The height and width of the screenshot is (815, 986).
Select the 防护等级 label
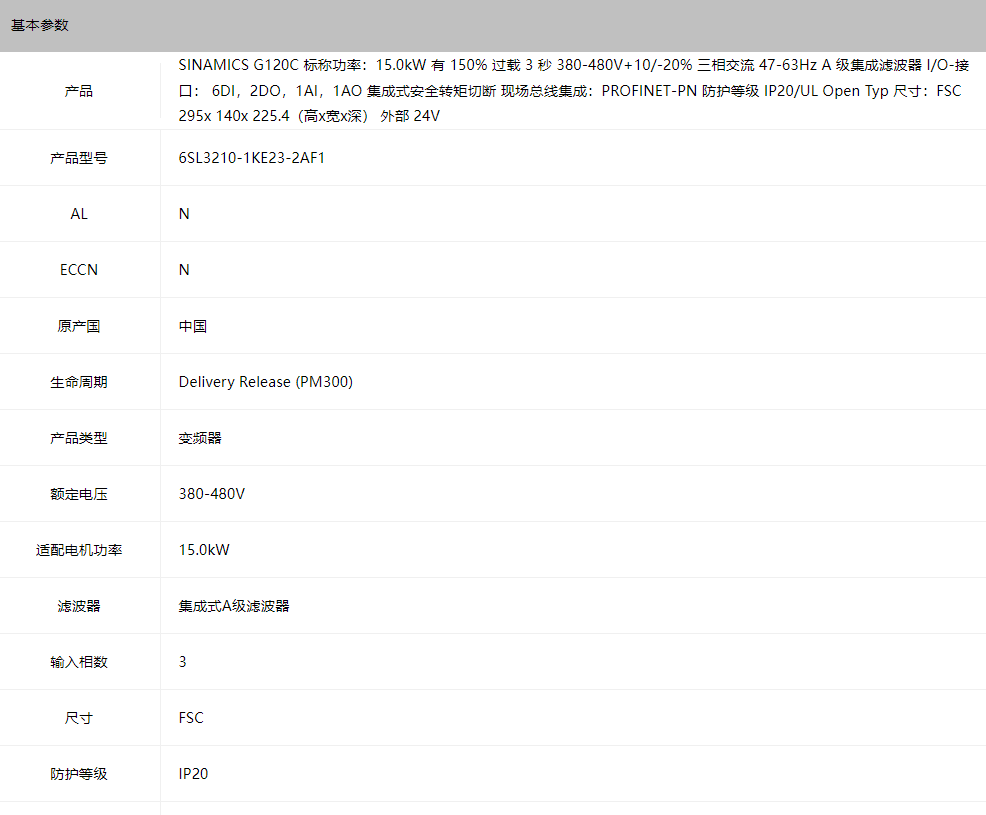(79, 773)
